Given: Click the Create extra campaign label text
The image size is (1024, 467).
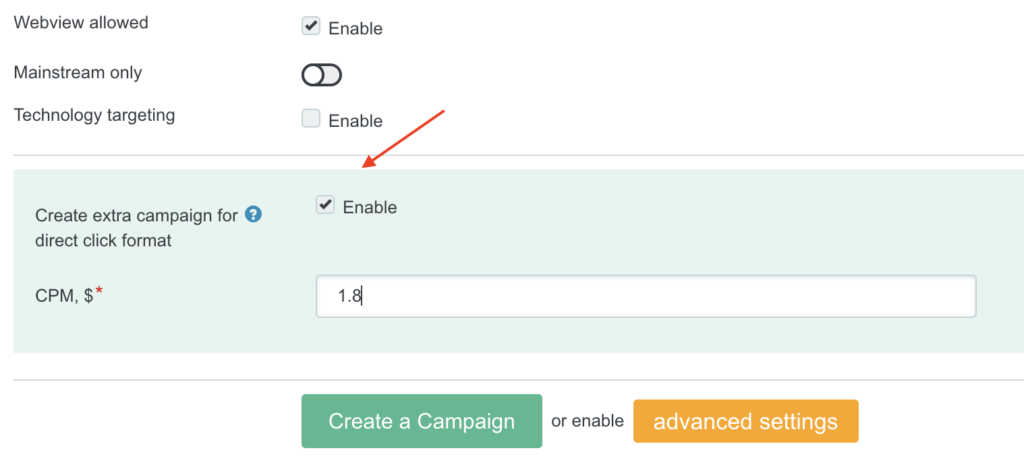Looking at the screenshot, I should pos(138,215).
